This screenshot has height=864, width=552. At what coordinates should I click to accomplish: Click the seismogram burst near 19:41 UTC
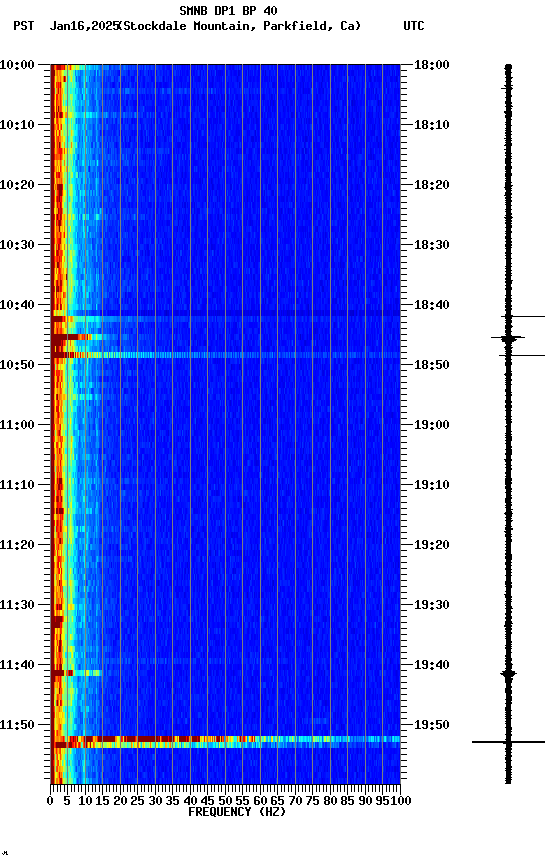click(x=508, y=674)
